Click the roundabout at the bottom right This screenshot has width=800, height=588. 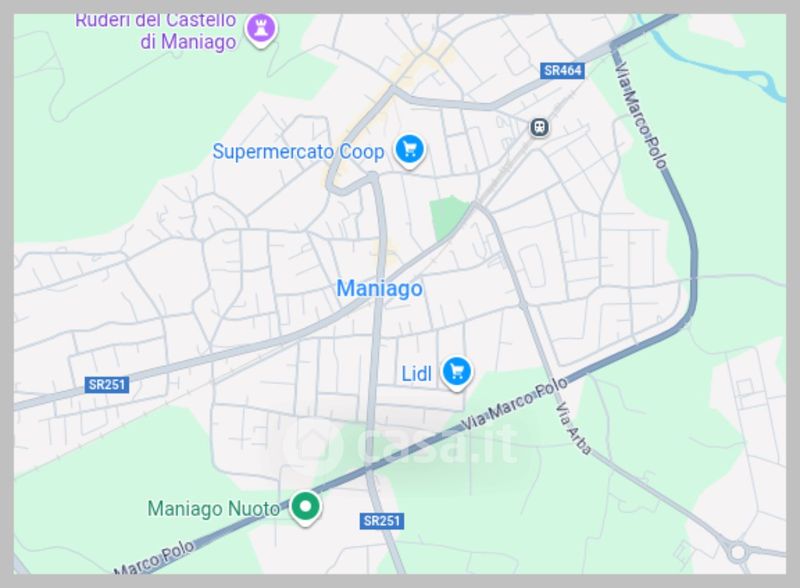(738, 552)
